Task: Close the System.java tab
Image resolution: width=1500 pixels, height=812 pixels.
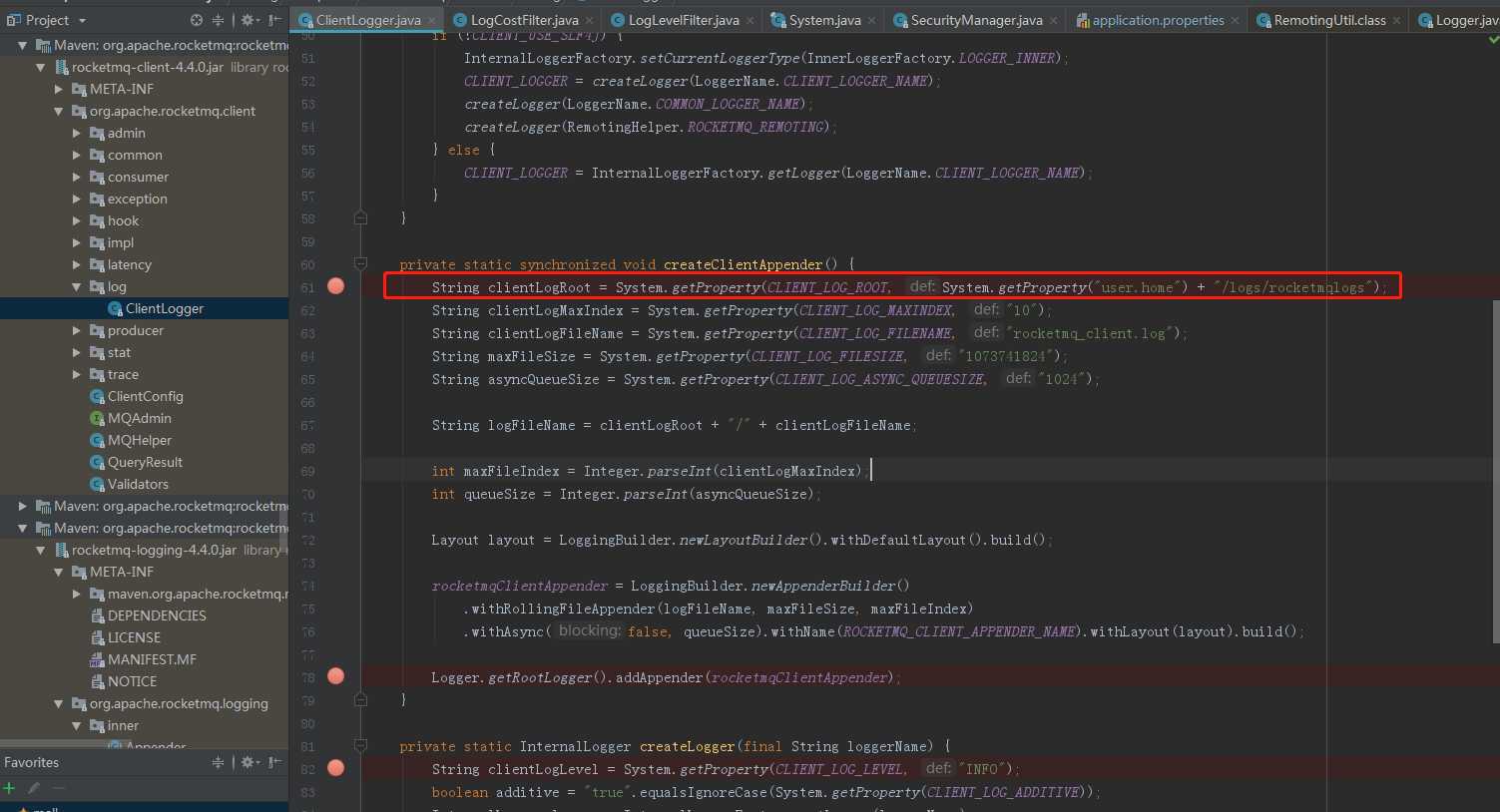Action: [872, 21]
